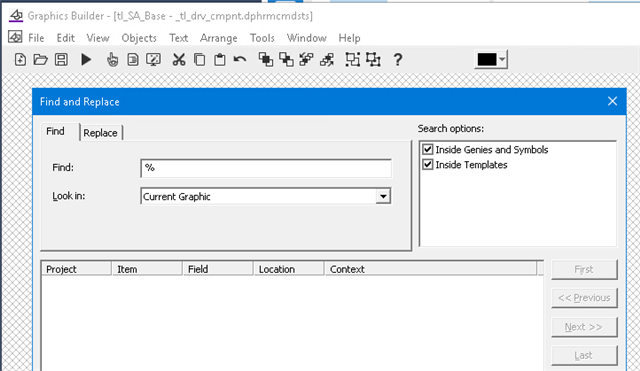The image size is (640, 371).
Task: Click the Item column header
Action: pos(147,269)
